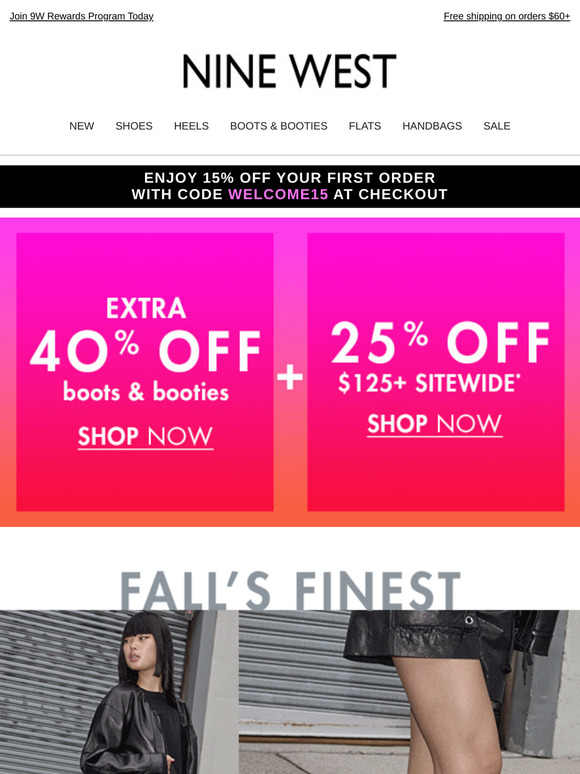Click the 15% off first order banner
Viewport: 580px width, 774px height.
(x=290, y=186)
